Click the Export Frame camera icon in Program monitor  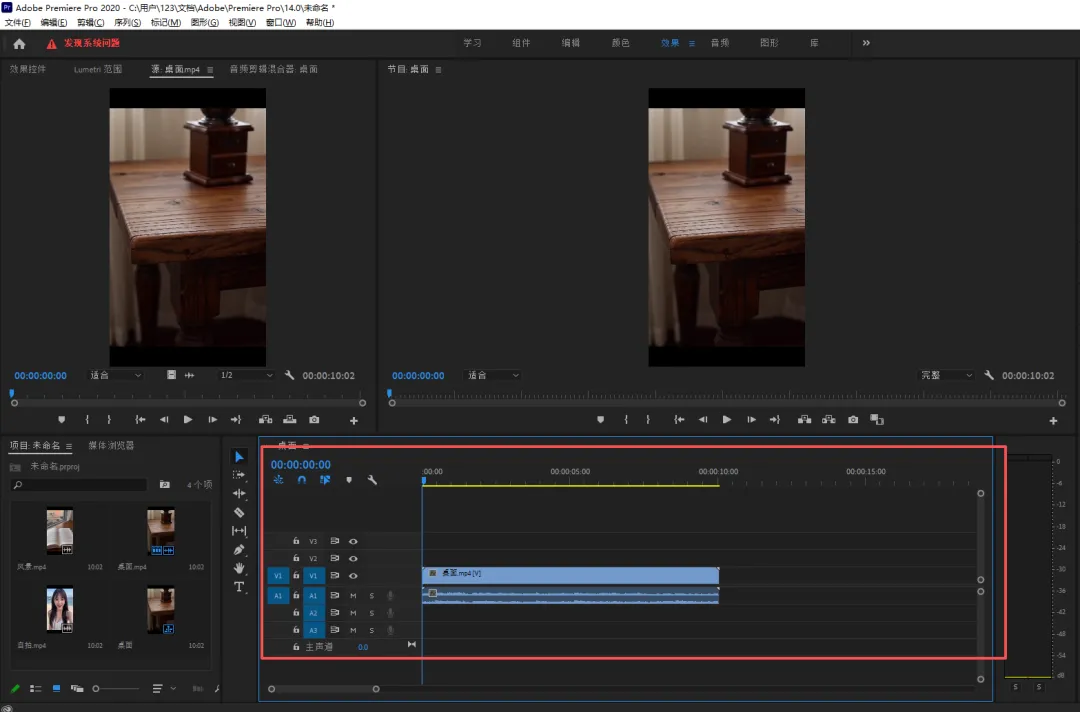pyautogui.click(x=853, y=420)
